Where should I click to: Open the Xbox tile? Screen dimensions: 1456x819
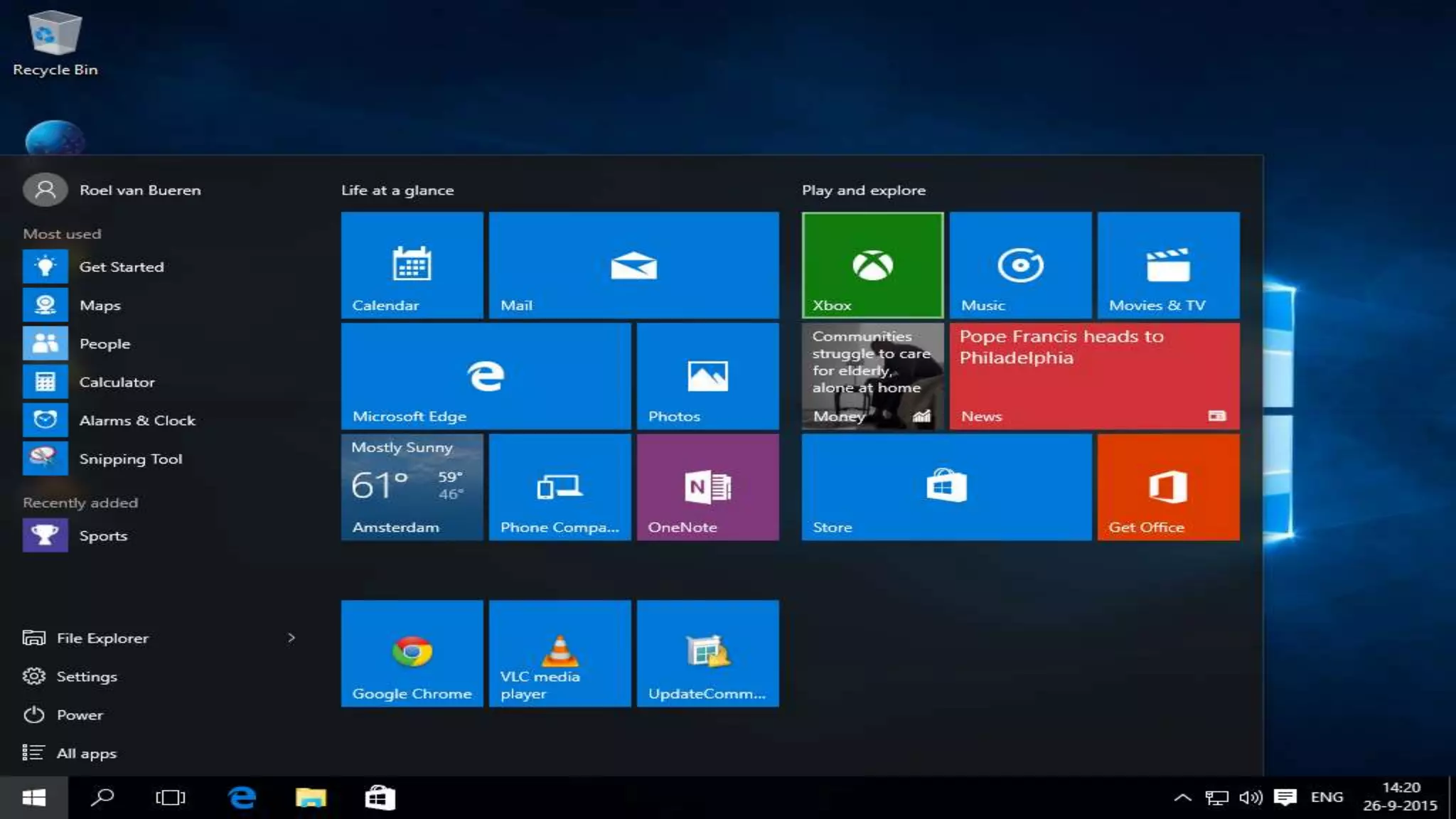tap(872, 264)
